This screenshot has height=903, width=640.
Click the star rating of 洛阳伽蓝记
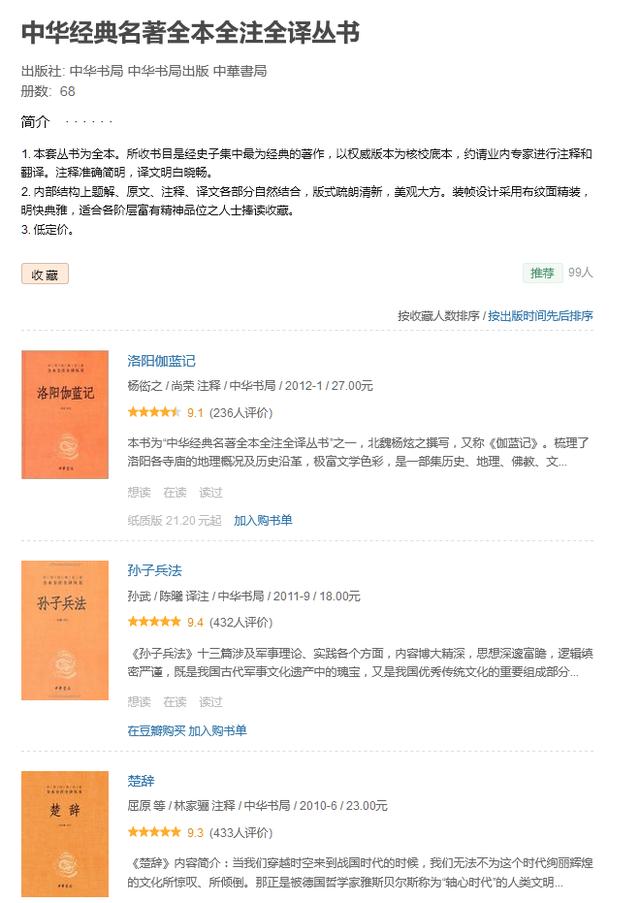point(154,412)
